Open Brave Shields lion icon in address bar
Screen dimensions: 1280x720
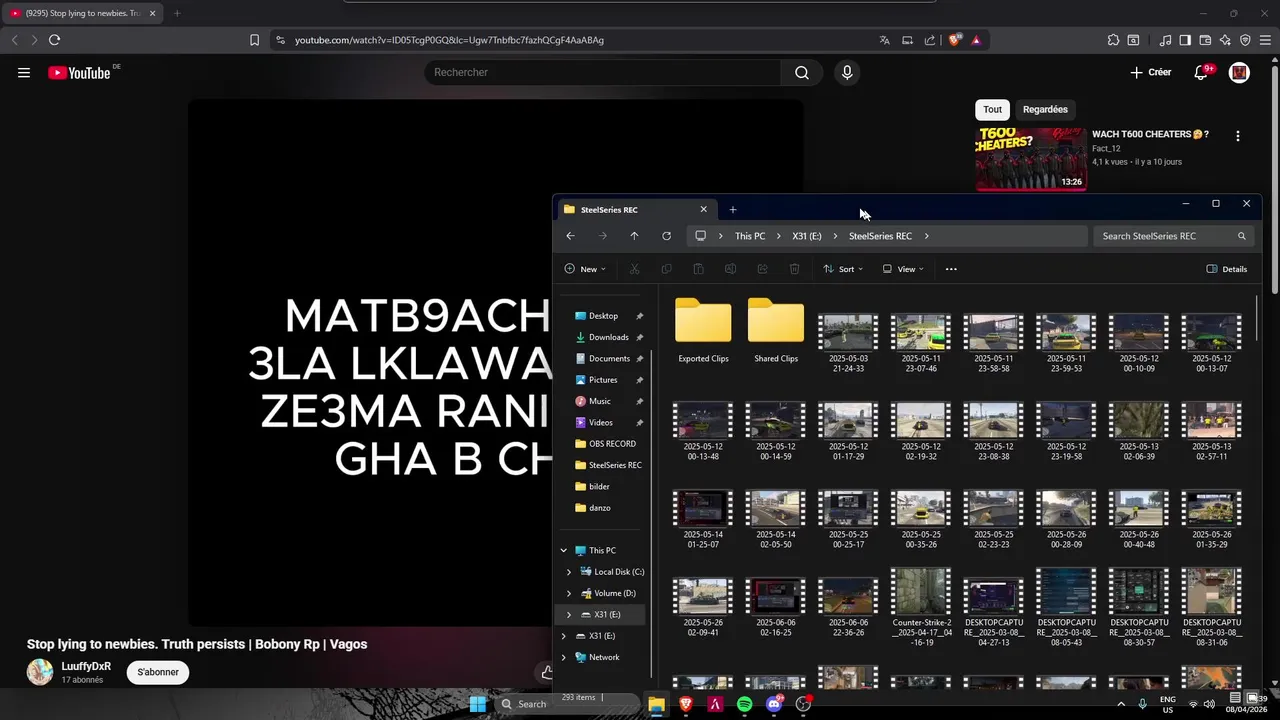click(x=955, y=40)
